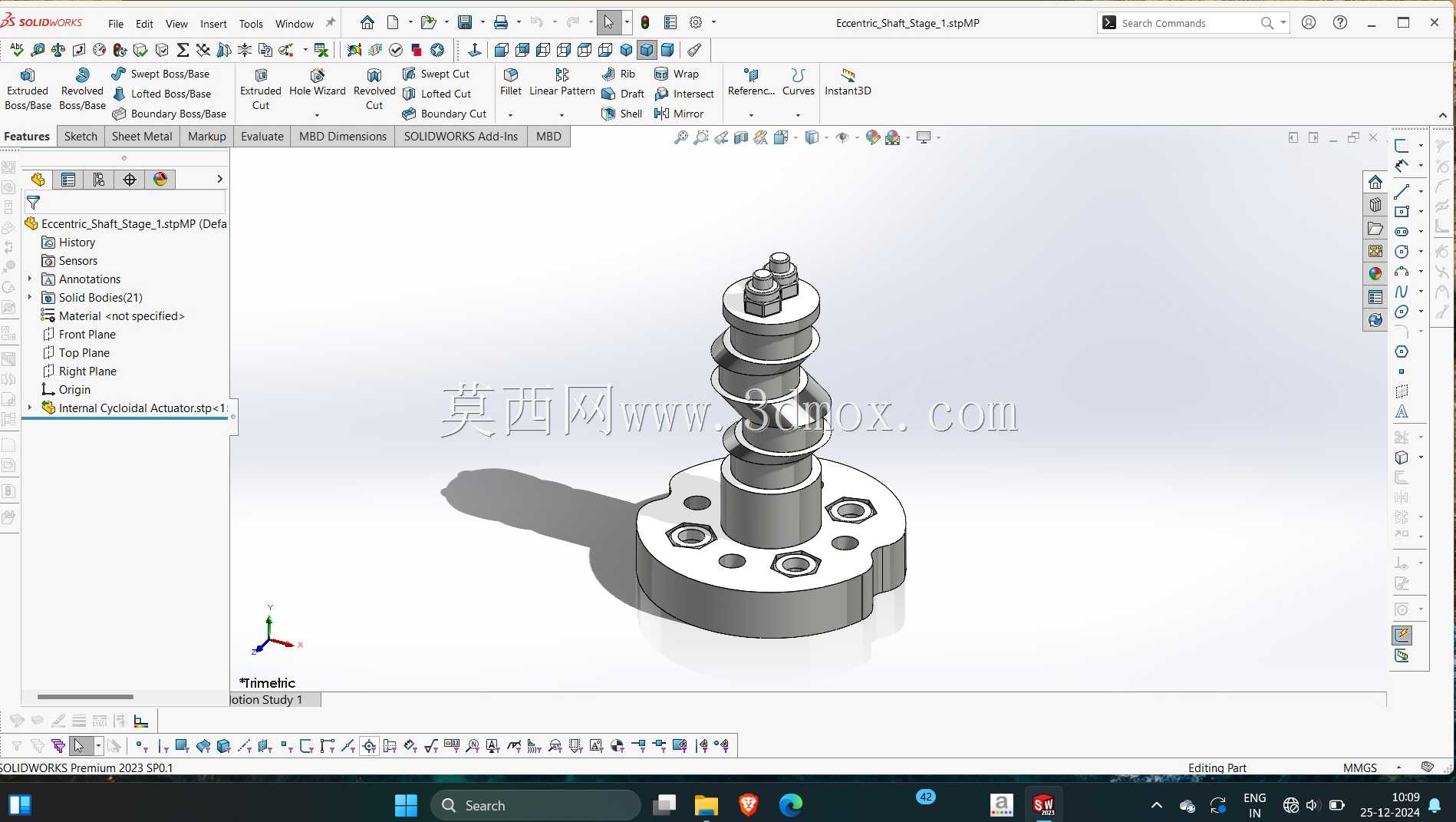Toggle the feature tree filter icon
The height and width of the screenshot is (822, 1456).
[33, 203]
